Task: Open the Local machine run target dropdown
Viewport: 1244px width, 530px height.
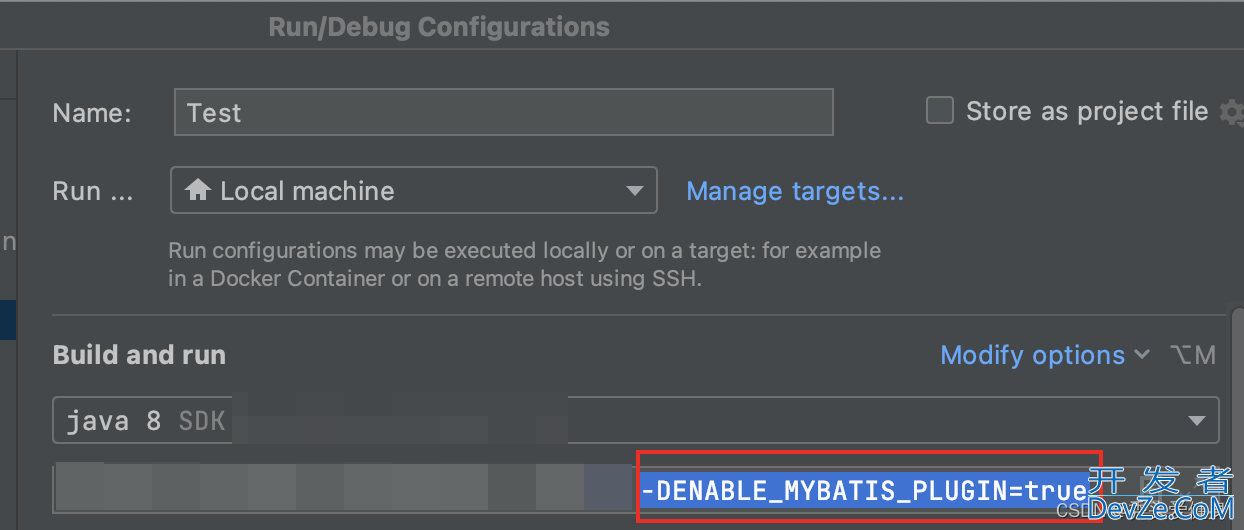Action: tap(413, 190)
